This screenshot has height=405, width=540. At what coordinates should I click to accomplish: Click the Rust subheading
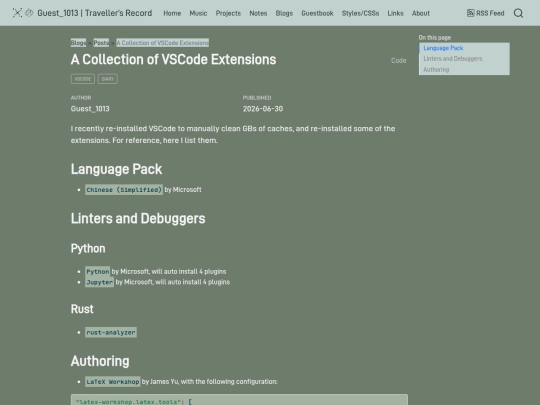(82, 309)
